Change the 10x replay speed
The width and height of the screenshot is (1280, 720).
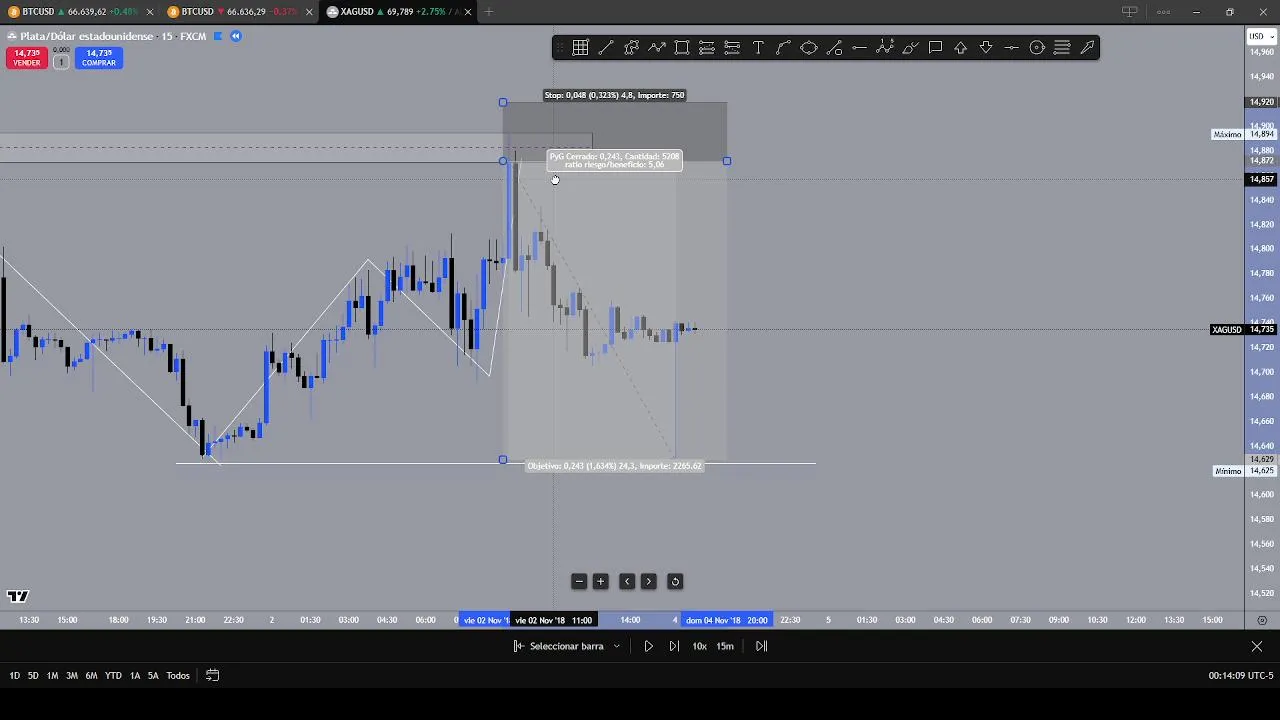point(699,646)
